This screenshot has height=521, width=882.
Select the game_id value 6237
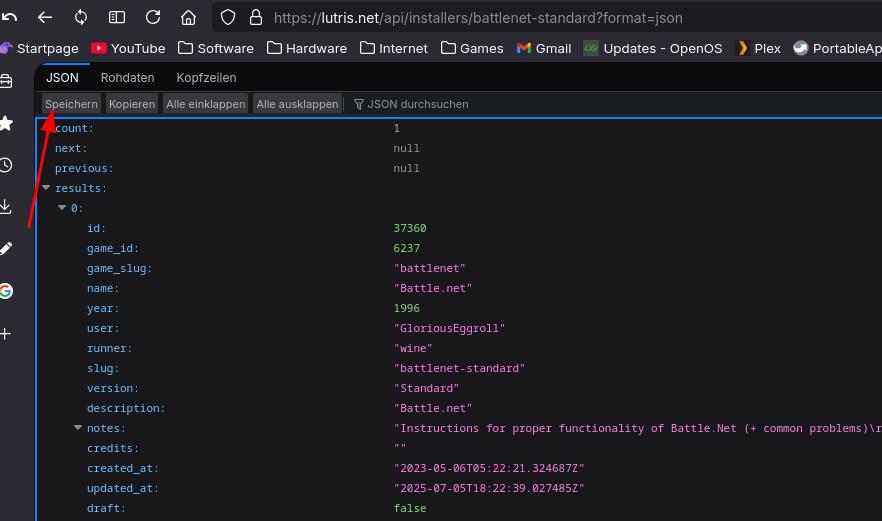coord(406,248)
